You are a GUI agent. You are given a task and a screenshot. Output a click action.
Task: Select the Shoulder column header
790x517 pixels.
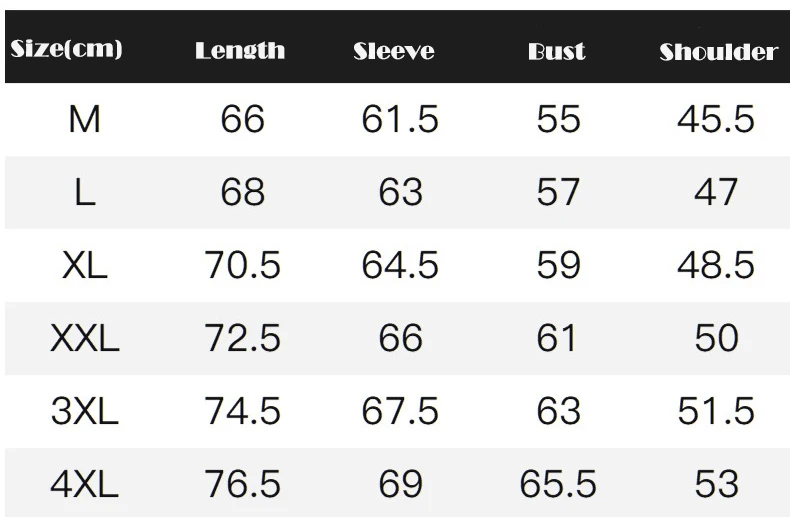tap(718, 52)
